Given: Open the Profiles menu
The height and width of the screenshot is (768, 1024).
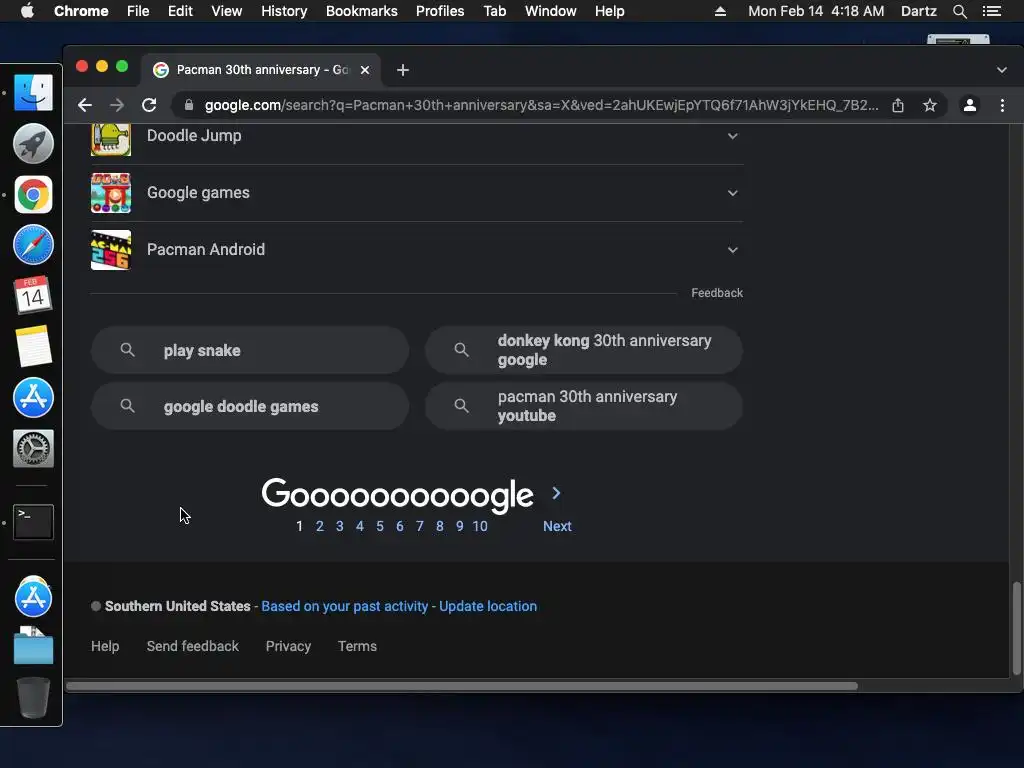Looking at the screenshot, I should [440, 11].
